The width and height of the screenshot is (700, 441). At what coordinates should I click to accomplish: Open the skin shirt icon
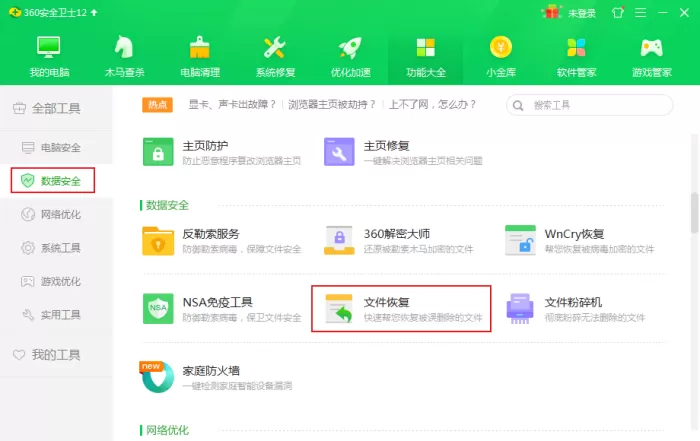click(x=617, y=12)
